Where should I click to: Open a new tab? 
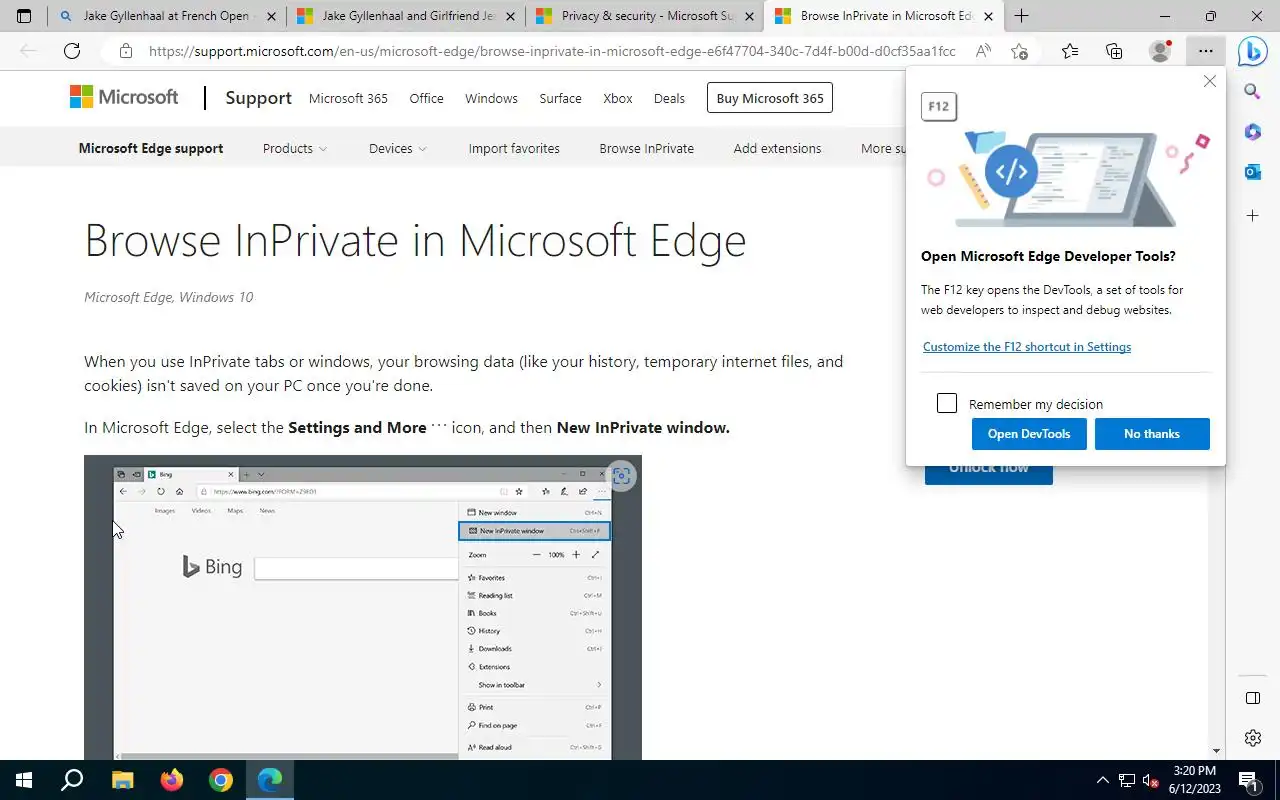pos(1021,16)
